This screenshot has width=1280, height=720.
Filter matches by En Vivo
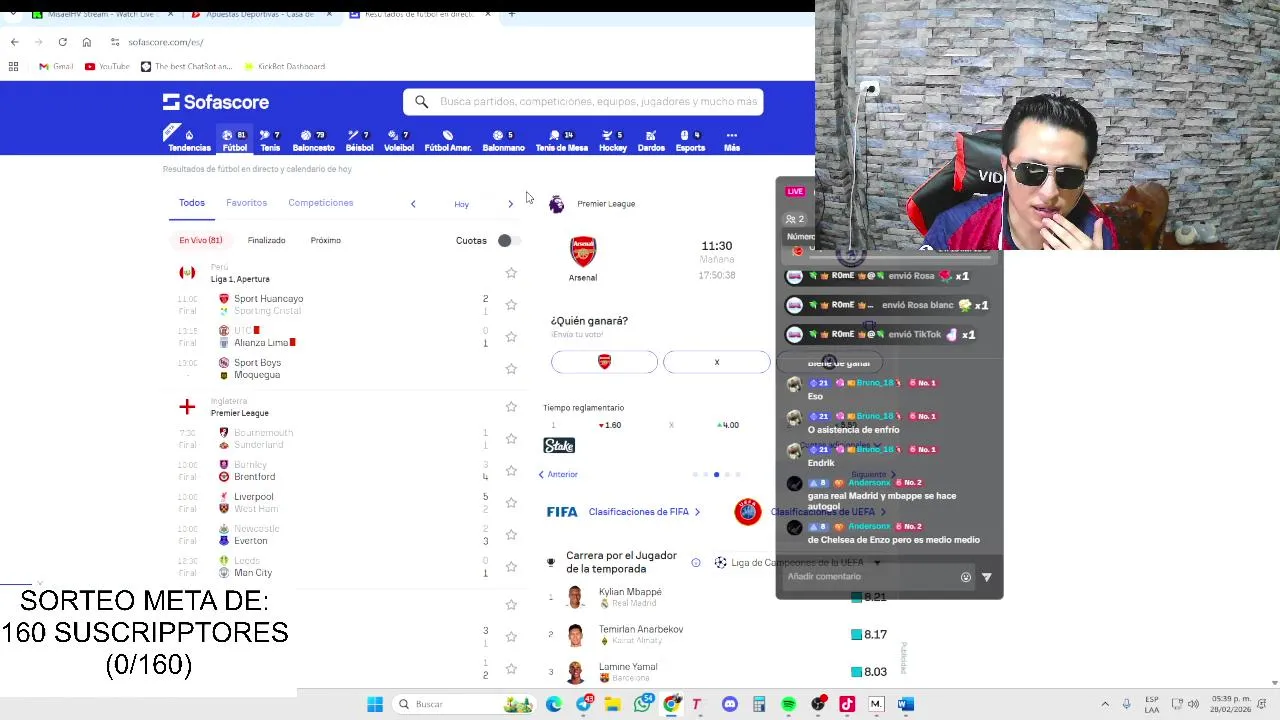201,240
